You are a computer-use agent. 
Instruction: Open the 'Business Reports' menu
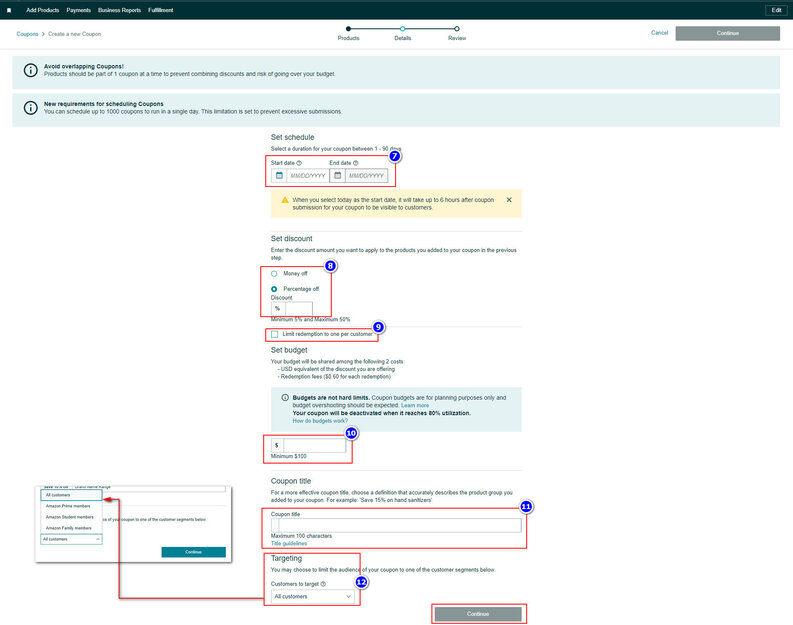click(119, 10)
